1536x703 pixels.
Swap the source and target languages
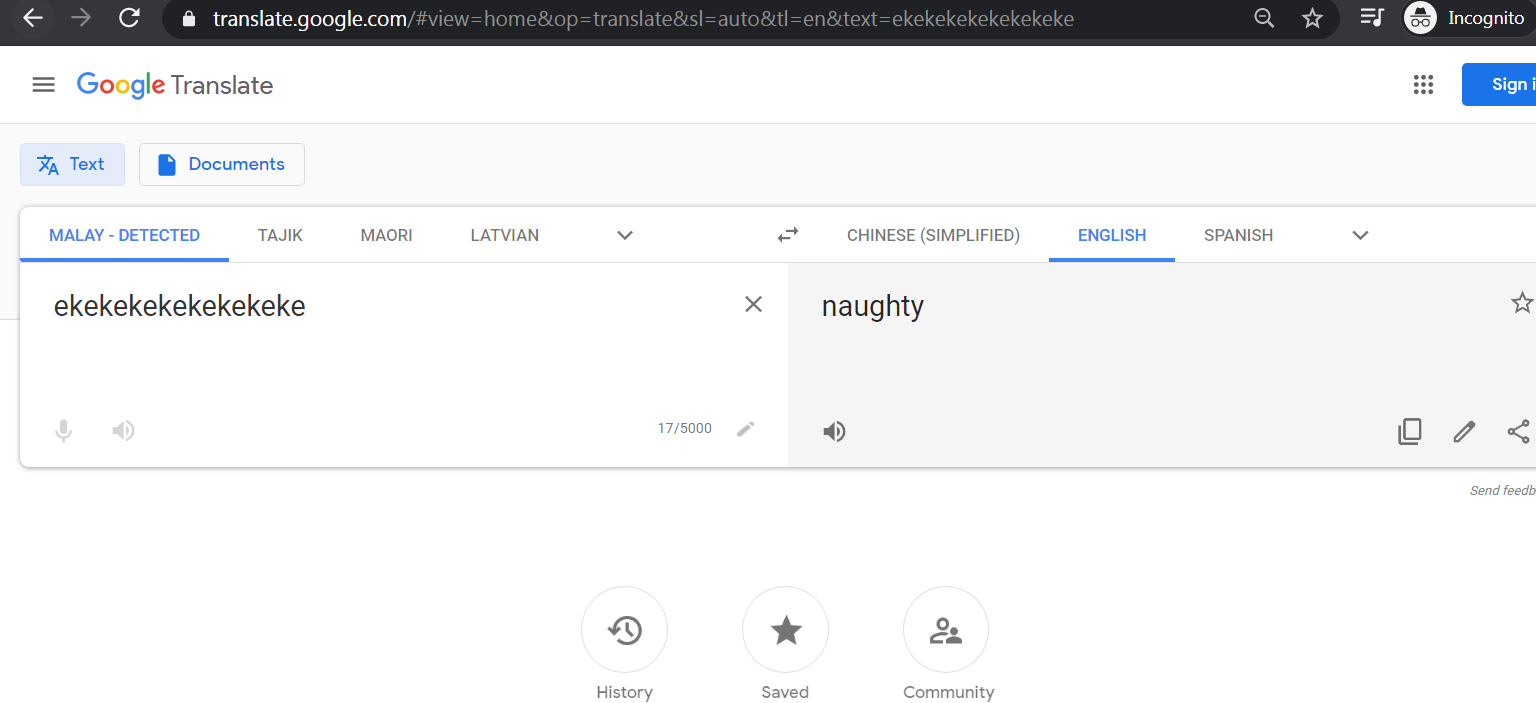click(x=788, y=235)
